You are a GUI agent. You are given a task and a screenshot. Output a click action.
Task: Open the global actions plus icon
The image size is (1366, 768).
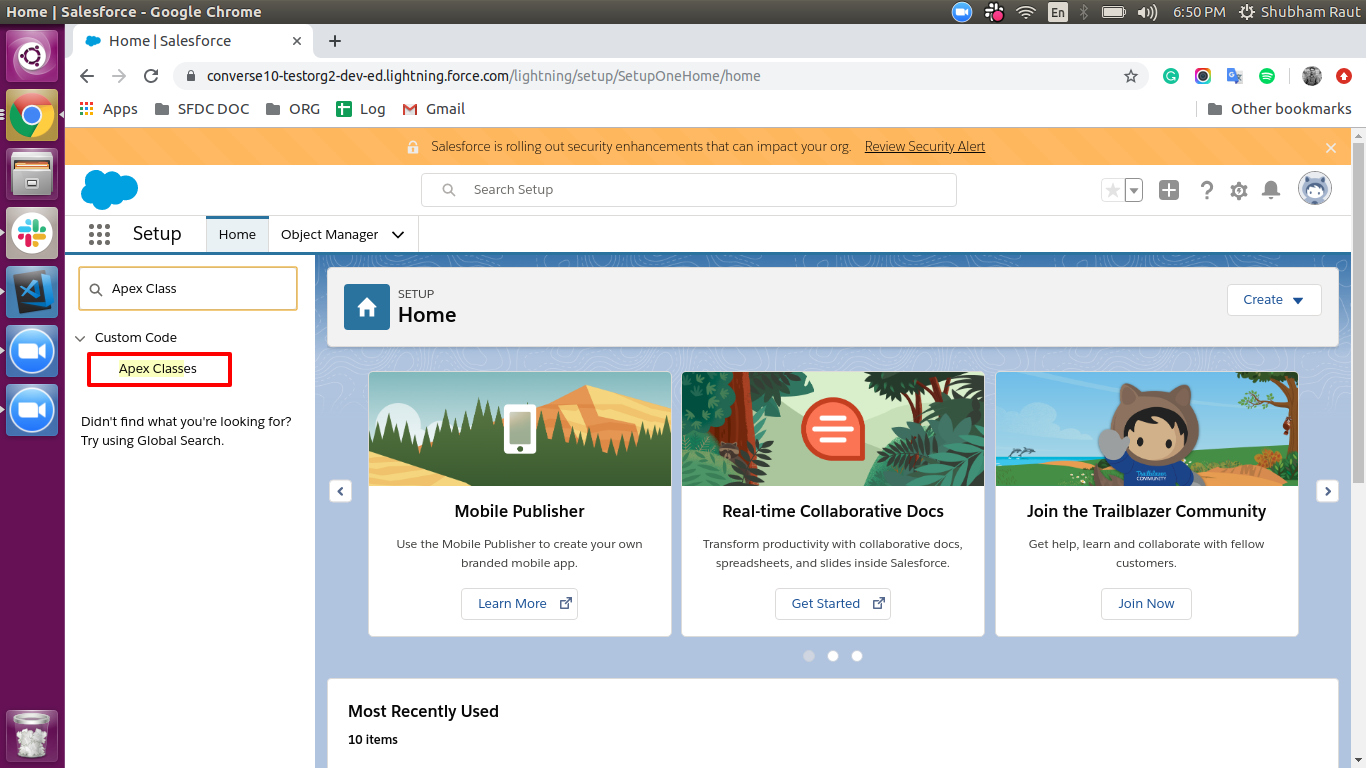1169,190
